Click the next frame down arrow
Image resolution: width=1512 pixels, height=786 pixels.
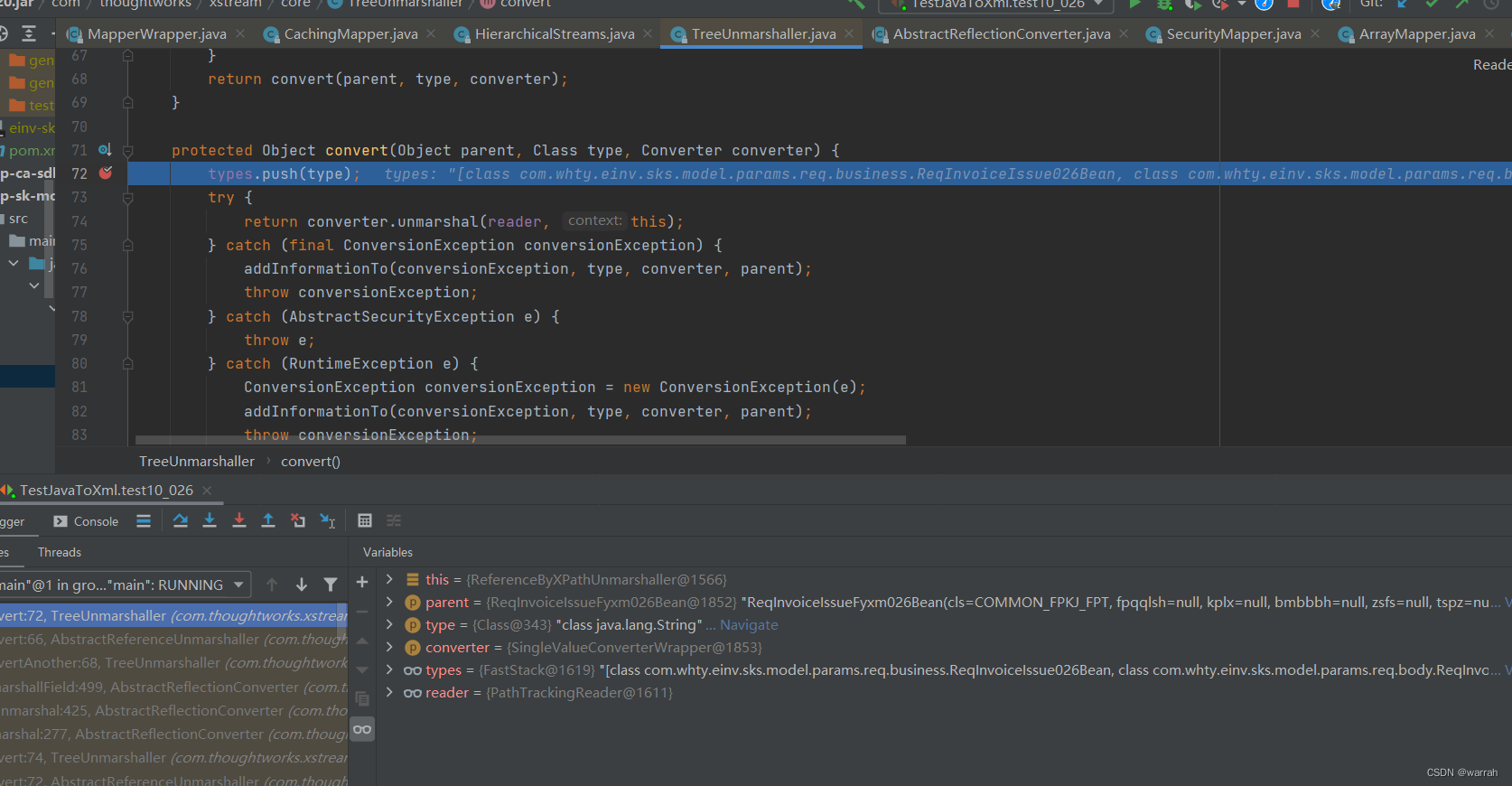pyautogui.click(x=302, y=585)
